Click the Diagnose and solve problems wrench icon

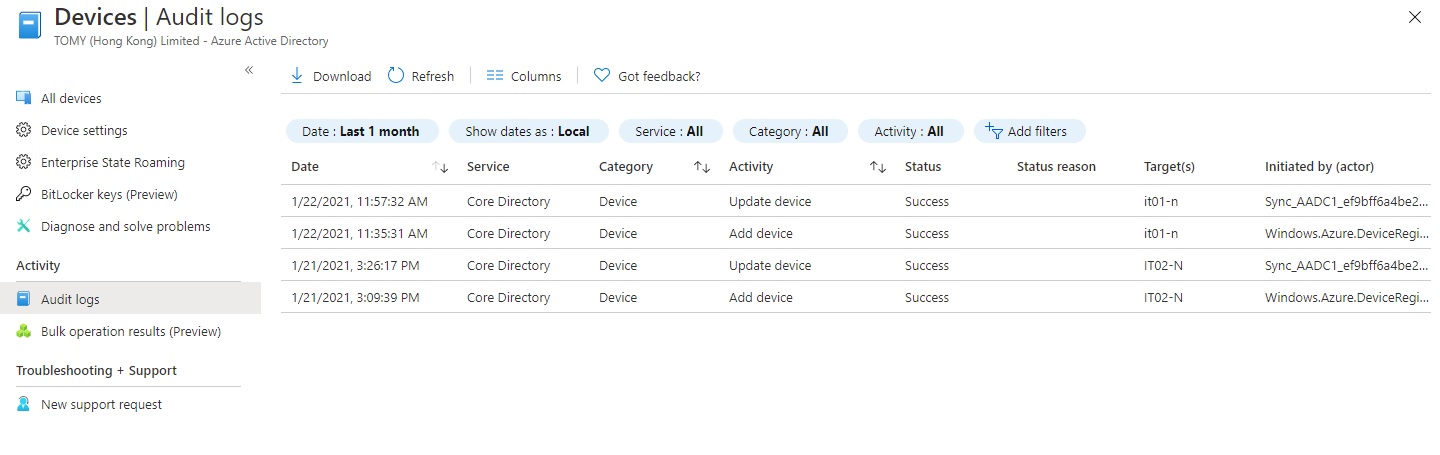[x=24, y=226]
